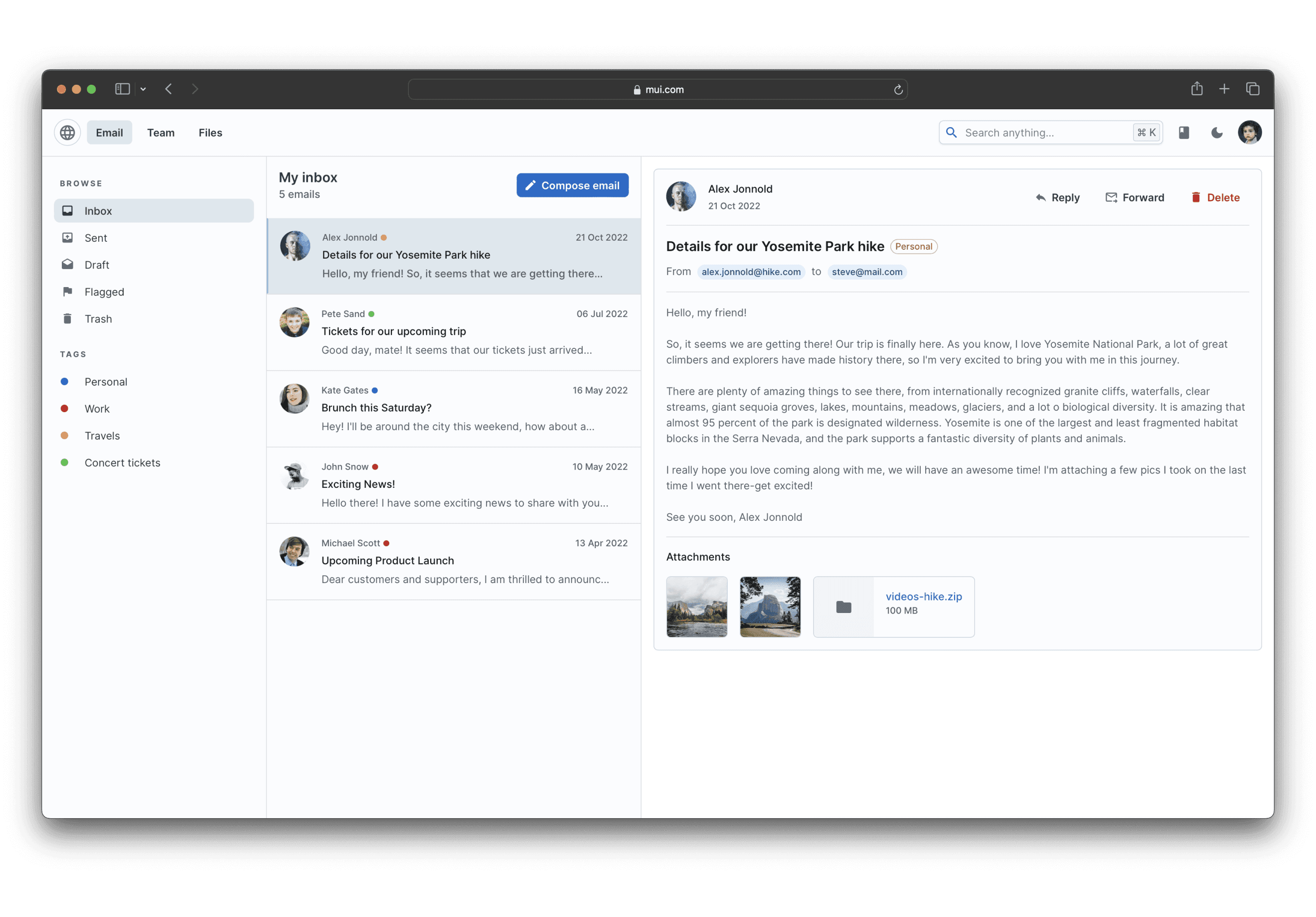Toggle the bookmark icon in toolbar

coord(1184,132)
